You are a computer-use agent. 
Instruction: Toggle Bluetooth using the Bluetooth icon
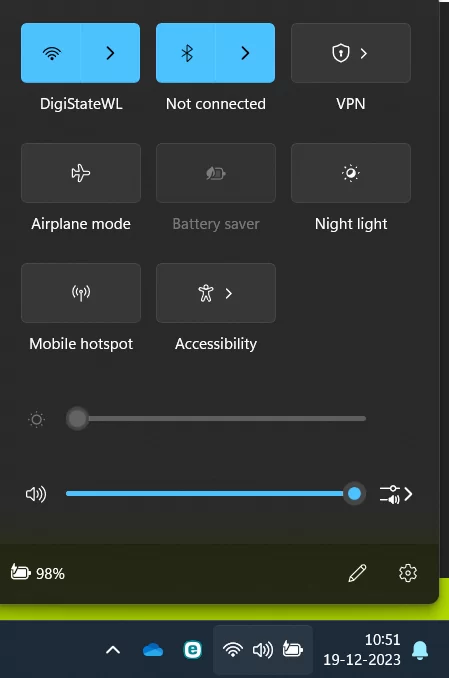coord(186,53)
